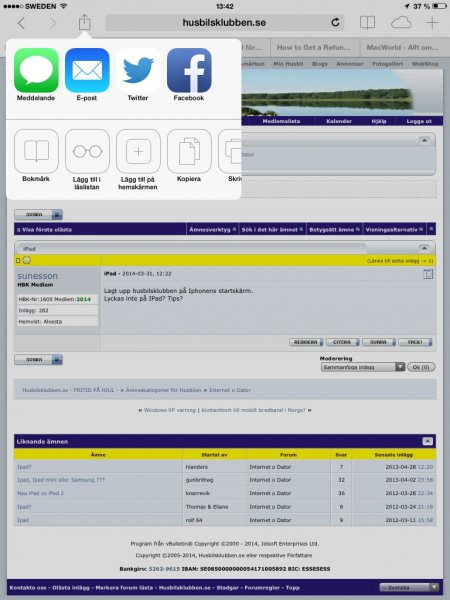Go to Kontantkort till mobilt bredband thread
Viewport: 450px width, 600px height.
(x=253, y=410)
